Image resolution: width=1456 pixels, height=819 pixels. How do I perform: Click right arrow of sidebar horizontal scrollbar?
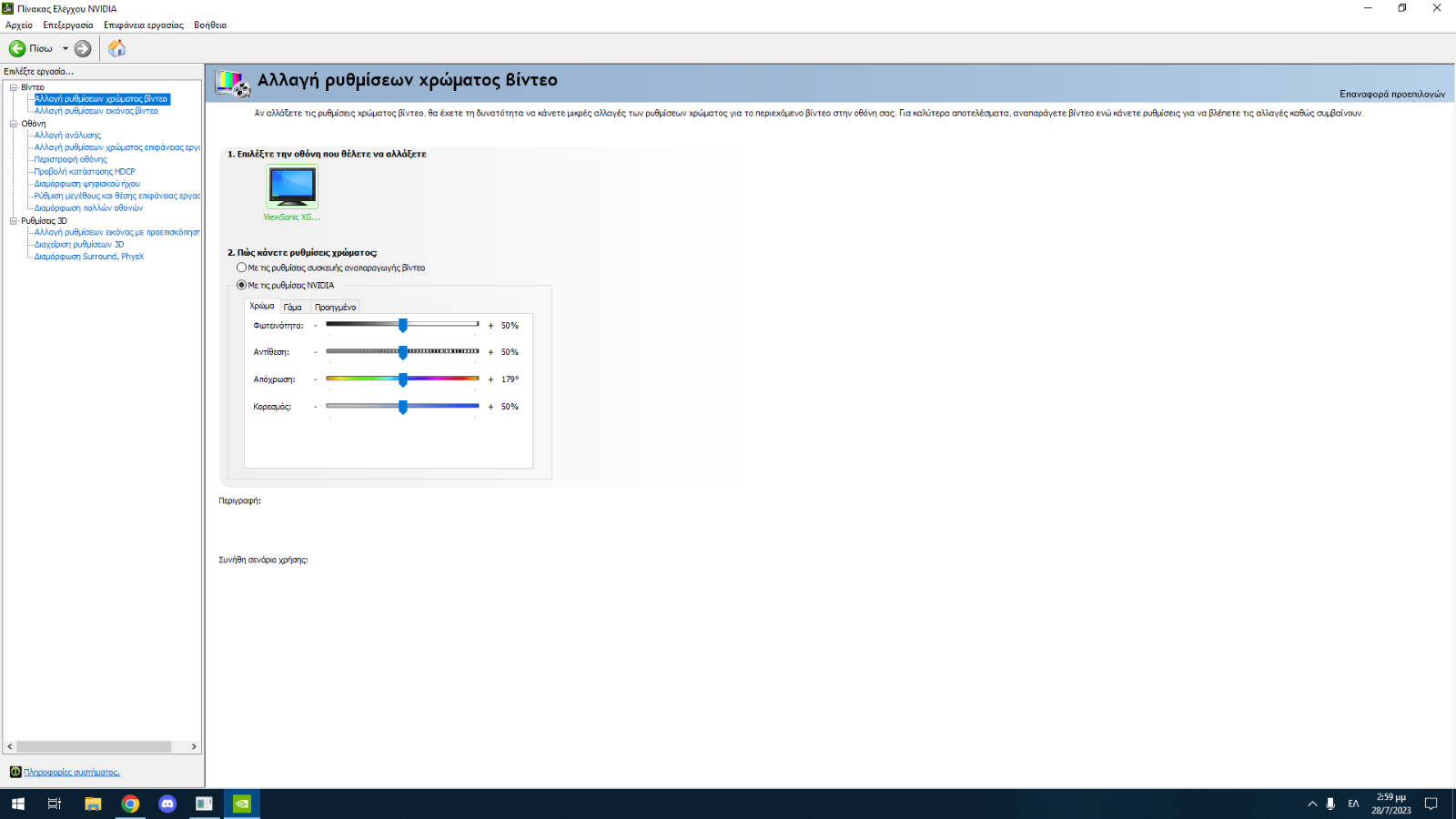click(194, 746)
